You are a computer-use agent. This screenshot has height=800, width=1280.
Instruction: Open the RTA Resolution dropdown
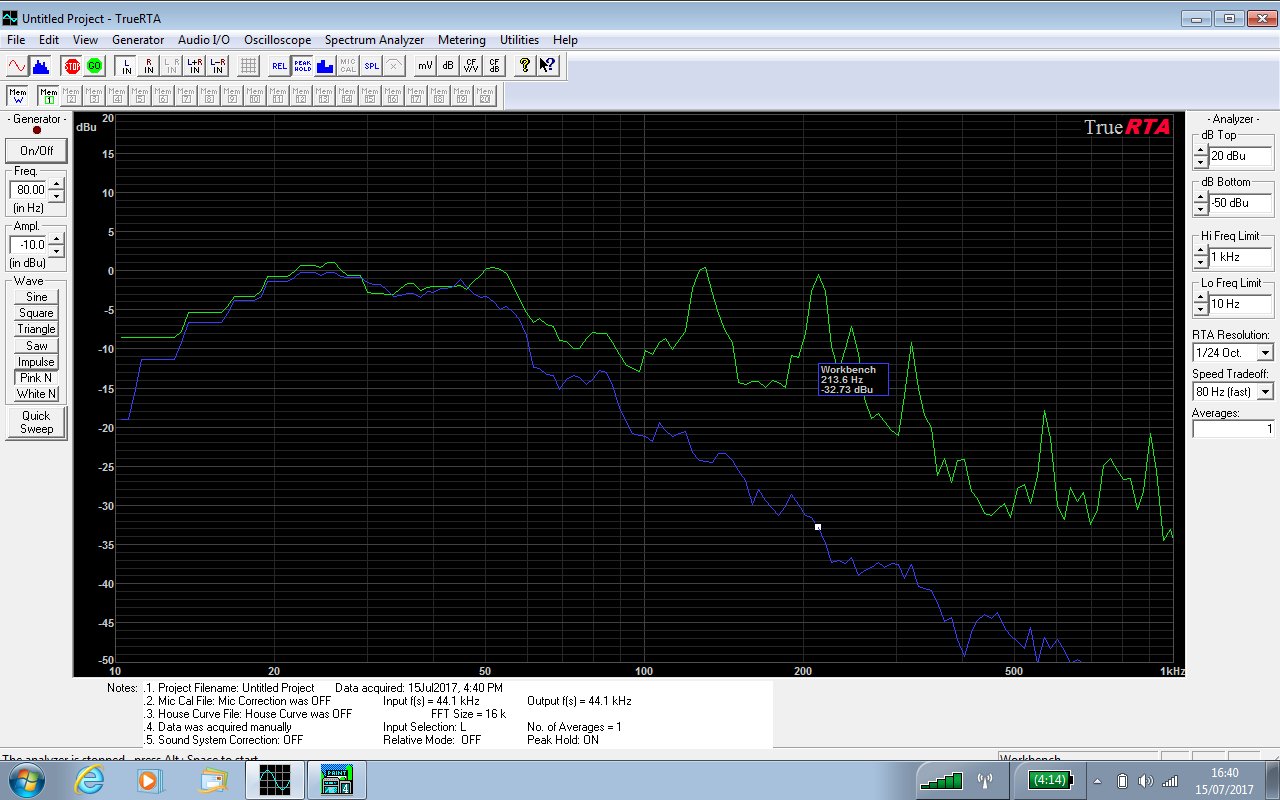(1266, 353)
